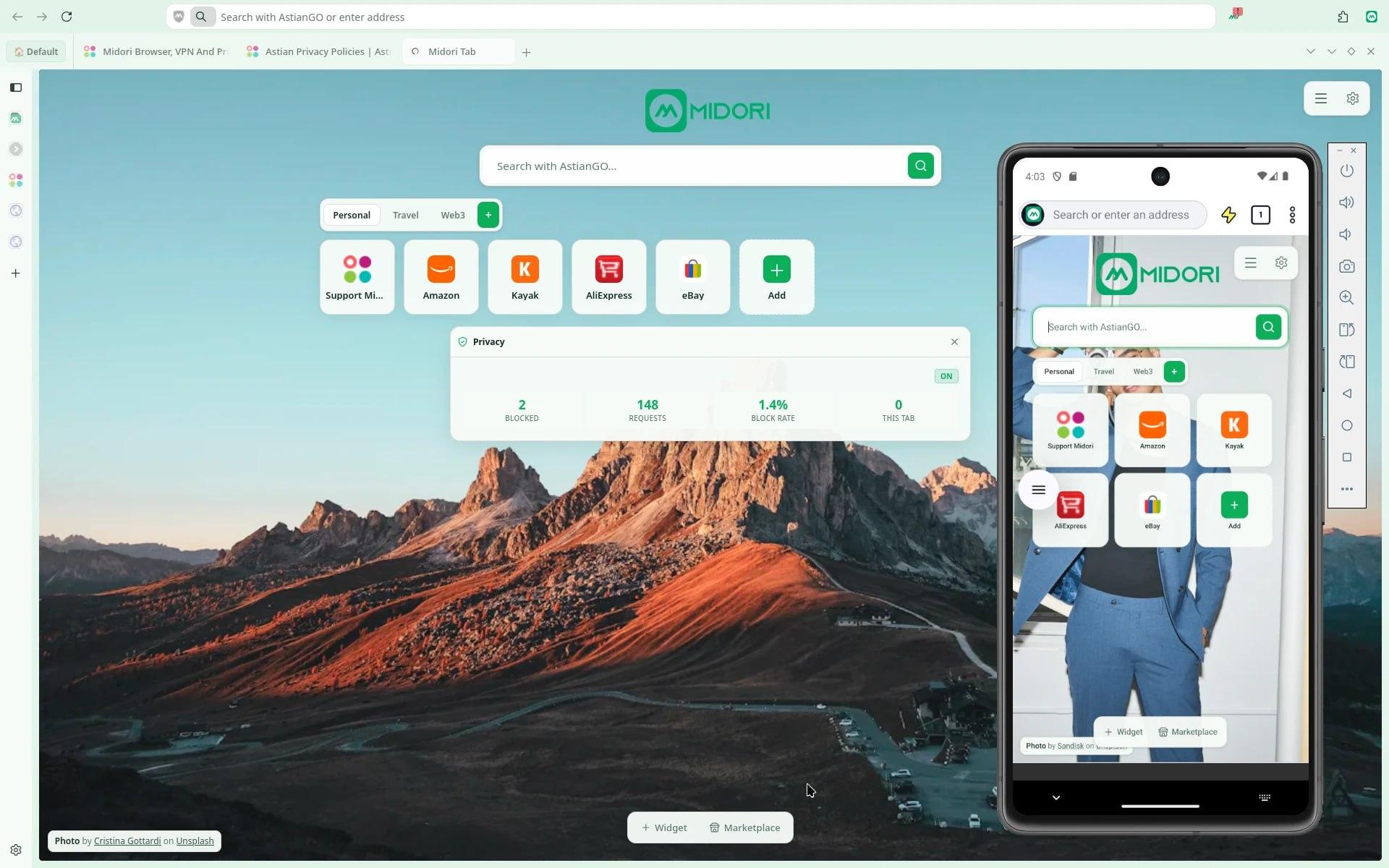Open the Amazon shortcut tile

pyautogui.click(x=441, y=277)
